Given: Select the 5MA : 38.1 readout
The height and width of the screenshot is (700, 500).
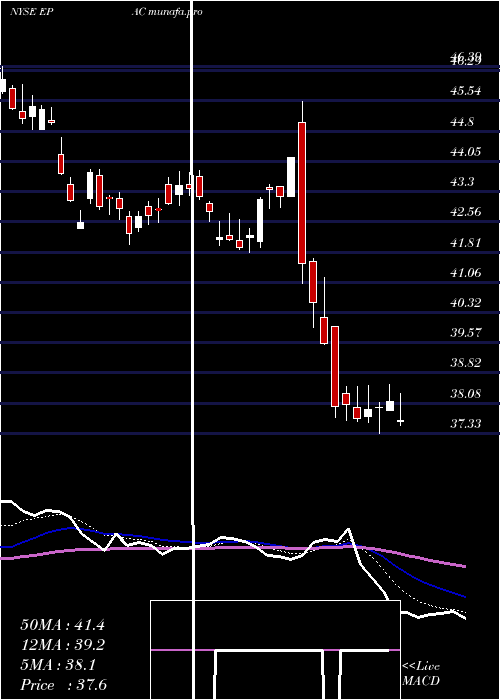Looking at the screenshot, I should pyautogui.click(x=58, y=665).
